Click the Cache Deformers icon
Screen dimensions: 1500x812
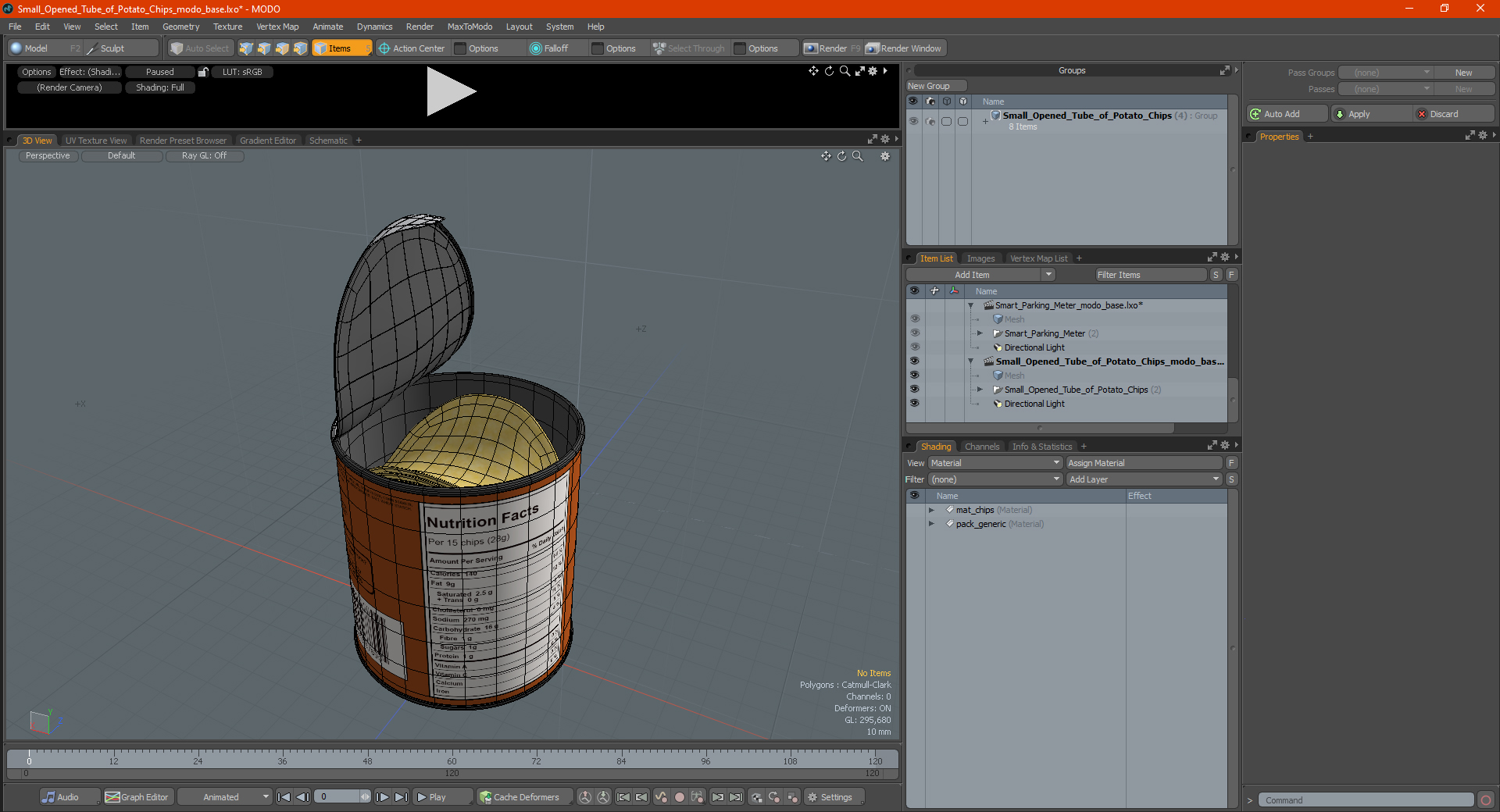pyautogui.click(x=486, y=797)
